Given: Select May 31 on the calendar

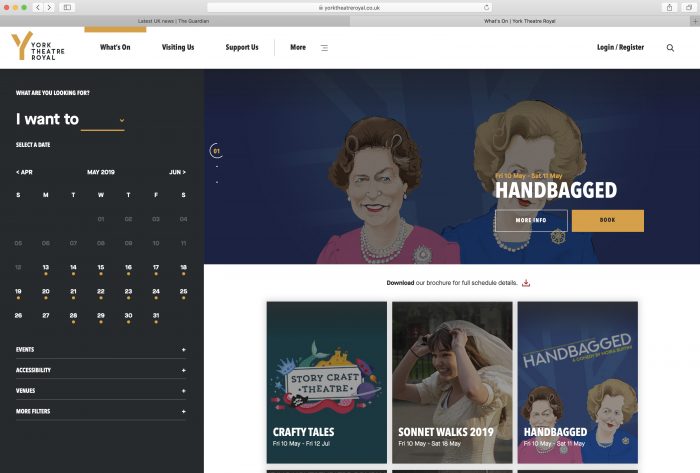Looking at the screenshot, I should pos(156,317).
